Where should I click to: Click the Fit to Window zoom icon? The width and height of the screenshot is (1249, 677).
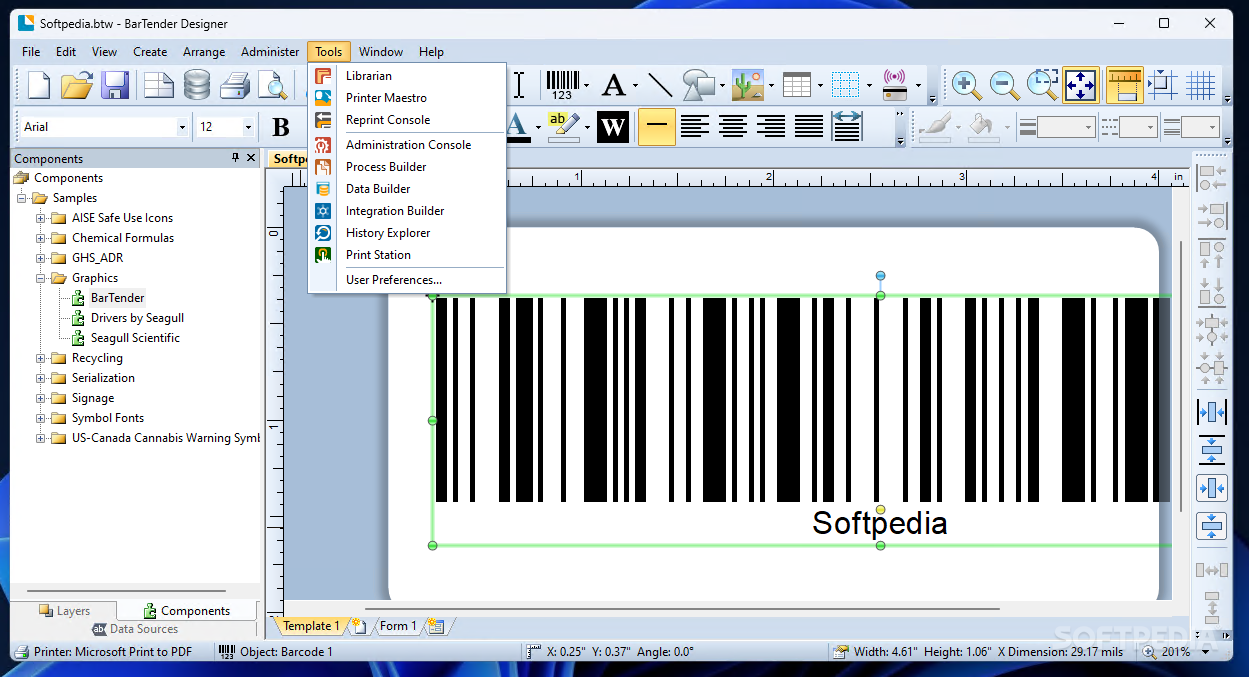[x=1081, y=85]
